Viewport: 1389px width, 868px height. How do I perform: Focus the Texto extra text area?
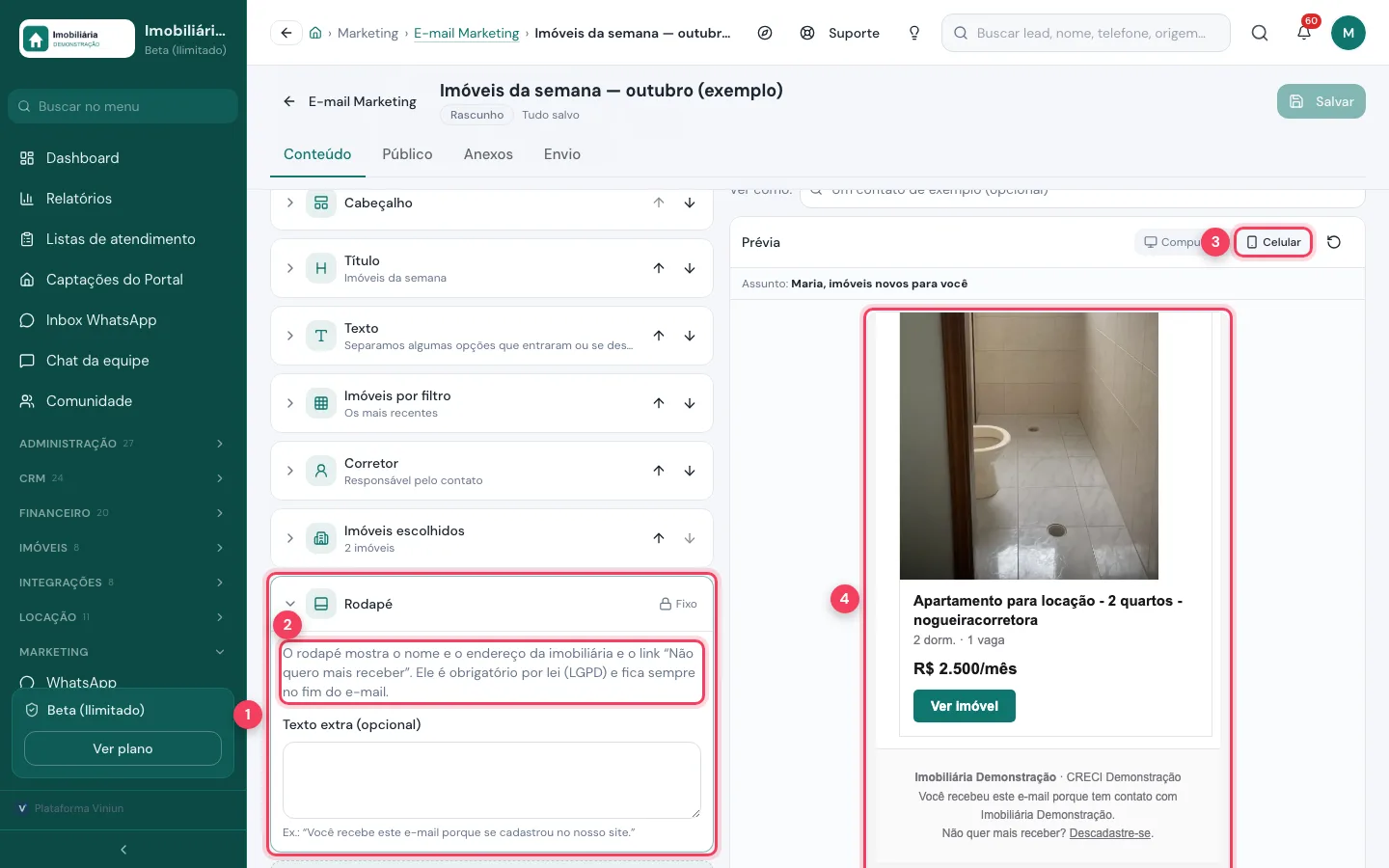(492, 780)
